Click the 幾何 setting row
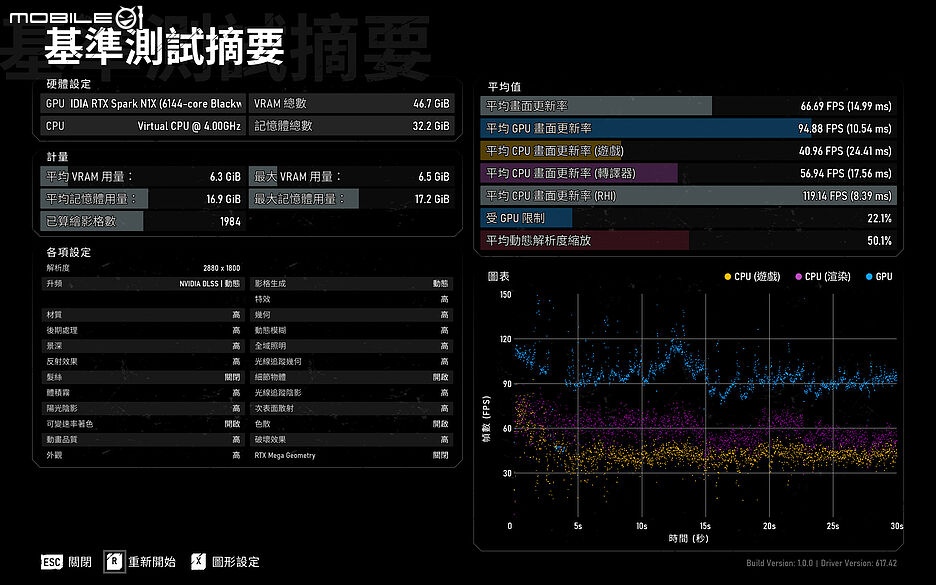Viewport: 936px width, 585px height. point(352,315)
